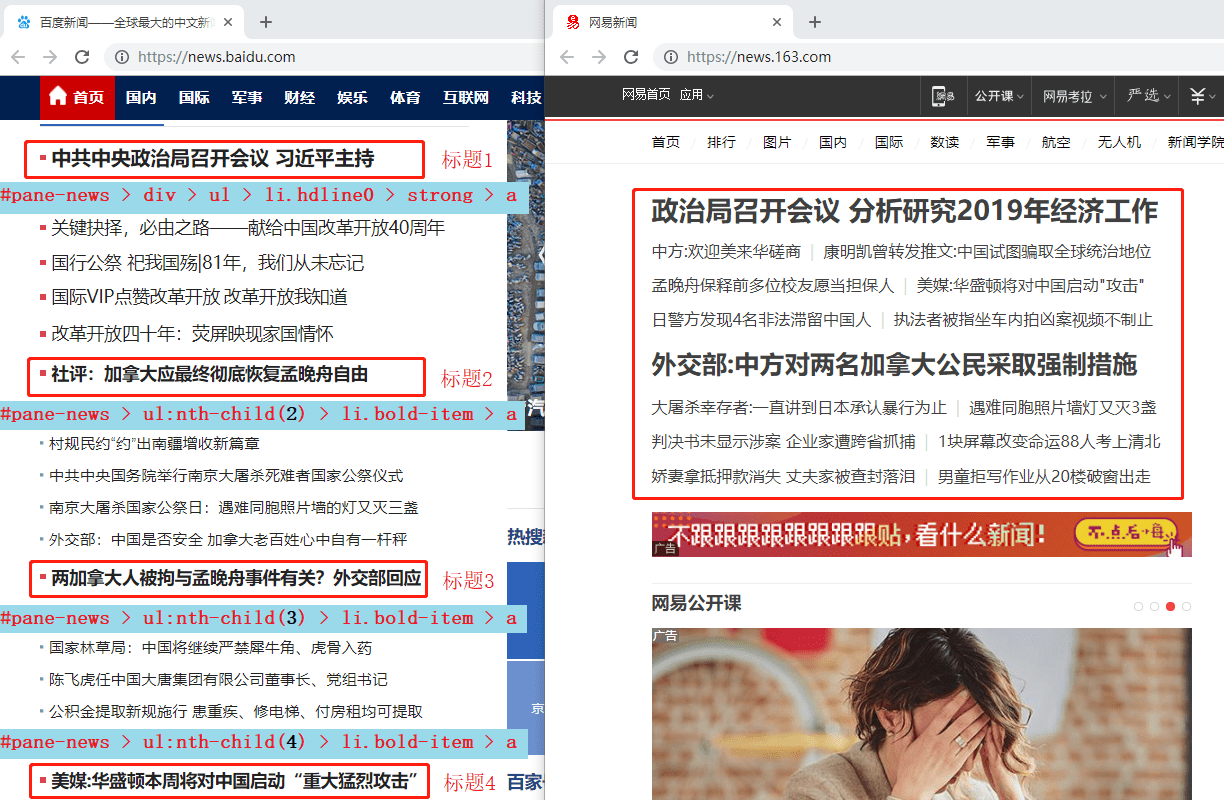Image resolution: width=1224 pixels, height=800 pixels.
Task: Click site info icon beside news.163.com URL
Action: click(670, 57)
